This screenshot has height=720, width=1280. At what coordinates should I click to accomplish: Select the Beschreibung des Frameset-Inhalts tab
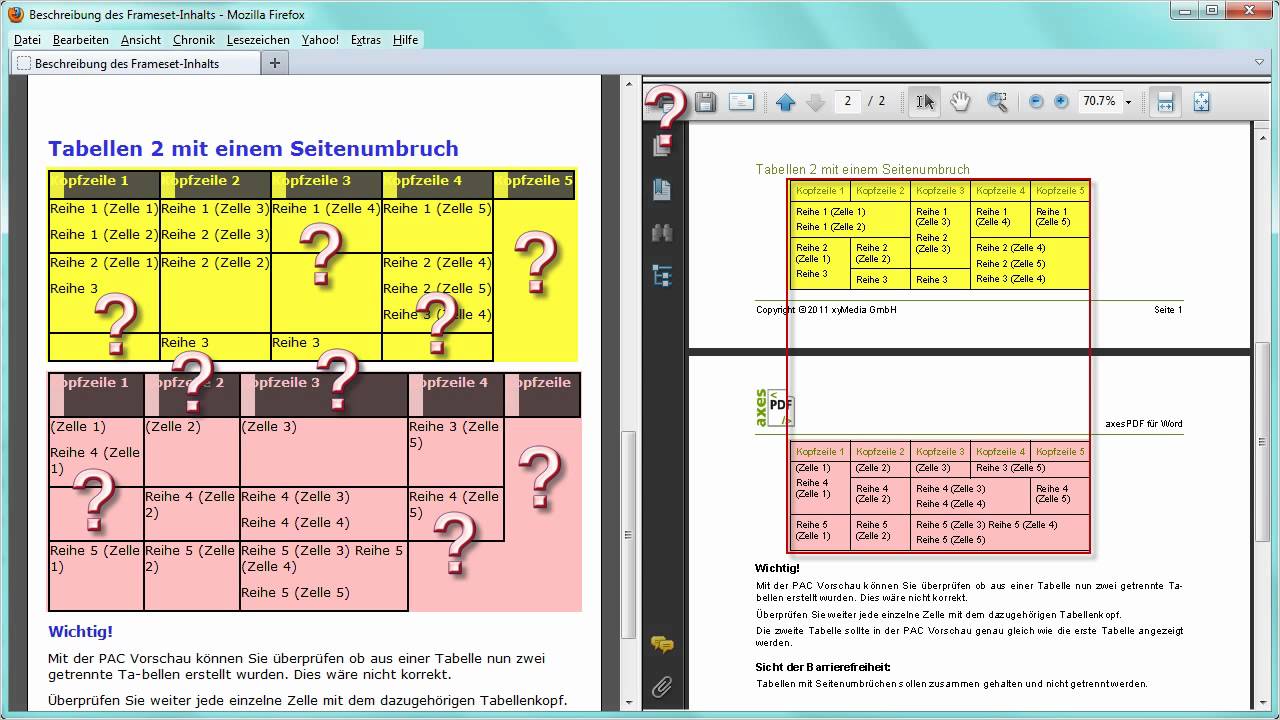[135, 63]
